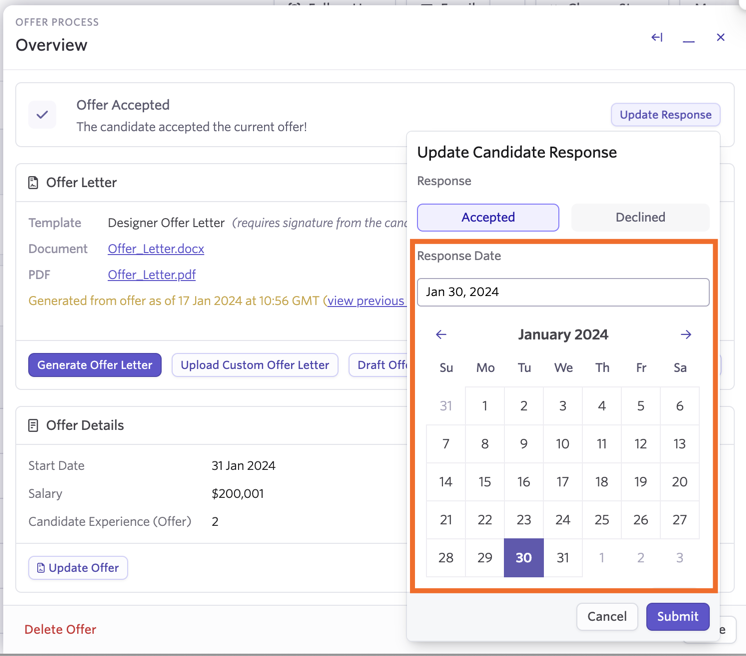Click greyed February 1 in calendar
746x656 pixels.
click(602, 558)
